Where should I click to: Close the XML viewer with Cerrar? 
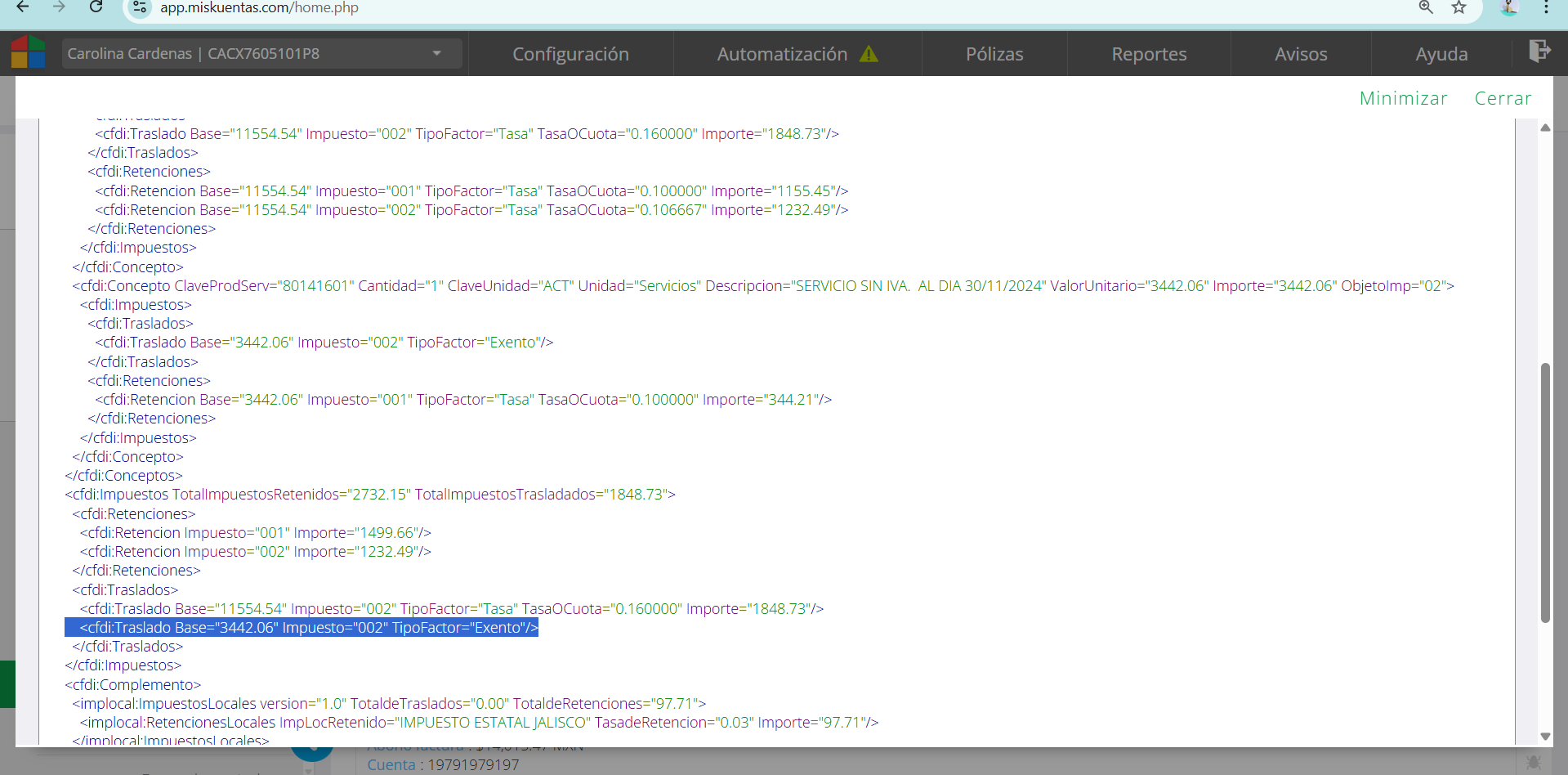(x=1503, y=98)
